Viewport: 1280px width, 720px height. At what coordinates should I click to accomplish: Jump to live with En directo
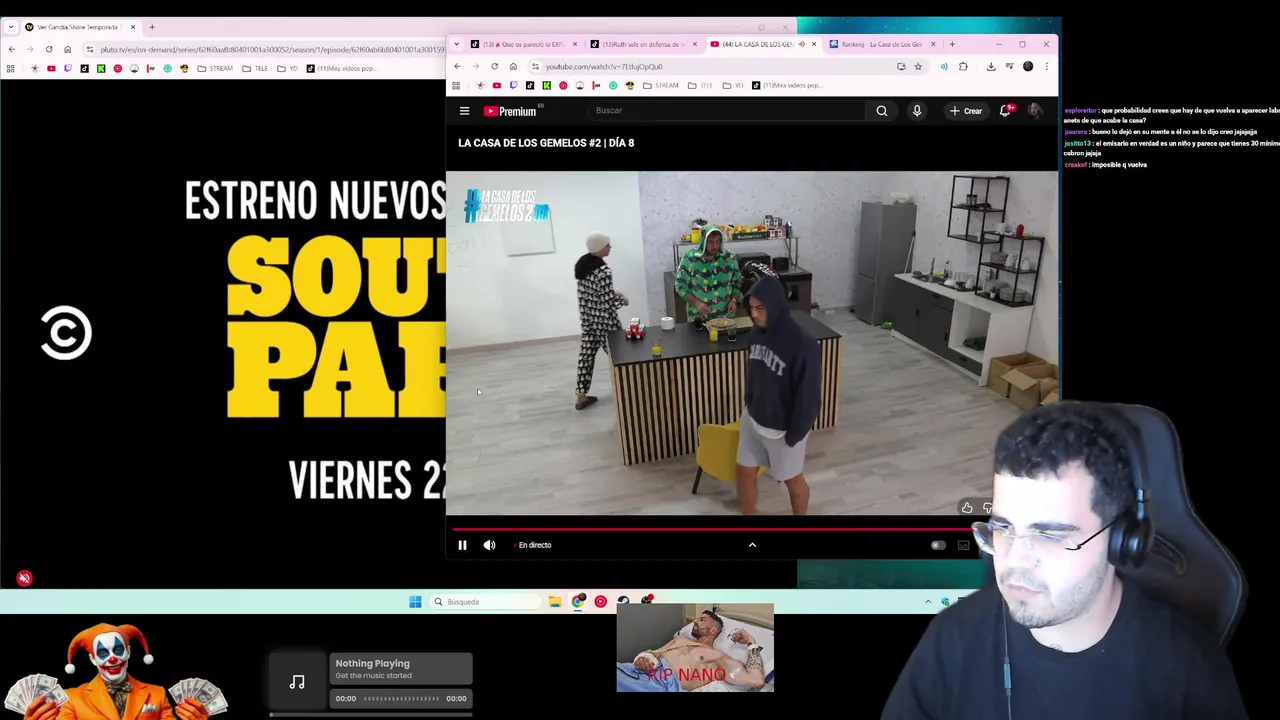[532, 545]
